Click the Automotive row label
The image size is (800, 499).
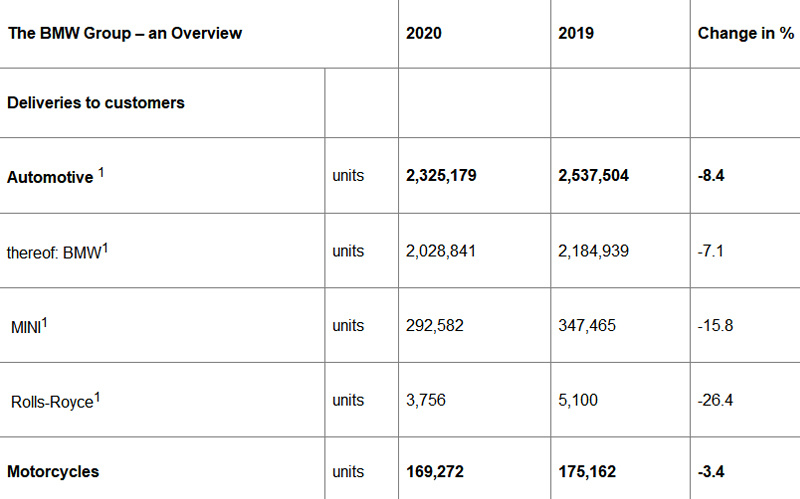coord(55,176)
